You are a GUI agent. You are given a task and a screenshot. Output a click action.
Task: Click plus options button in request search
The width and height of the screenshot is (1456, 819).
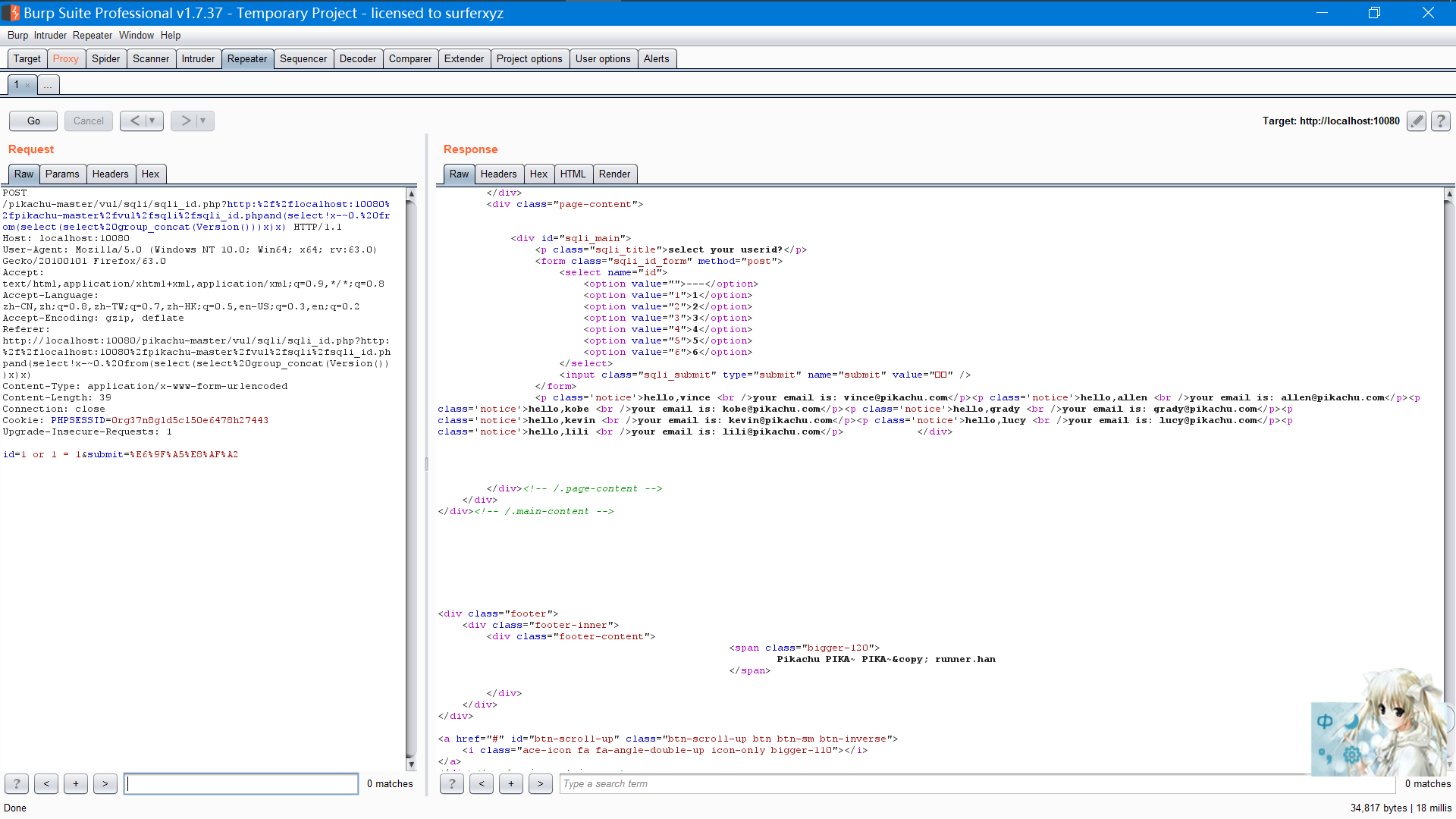pos(76,783)
